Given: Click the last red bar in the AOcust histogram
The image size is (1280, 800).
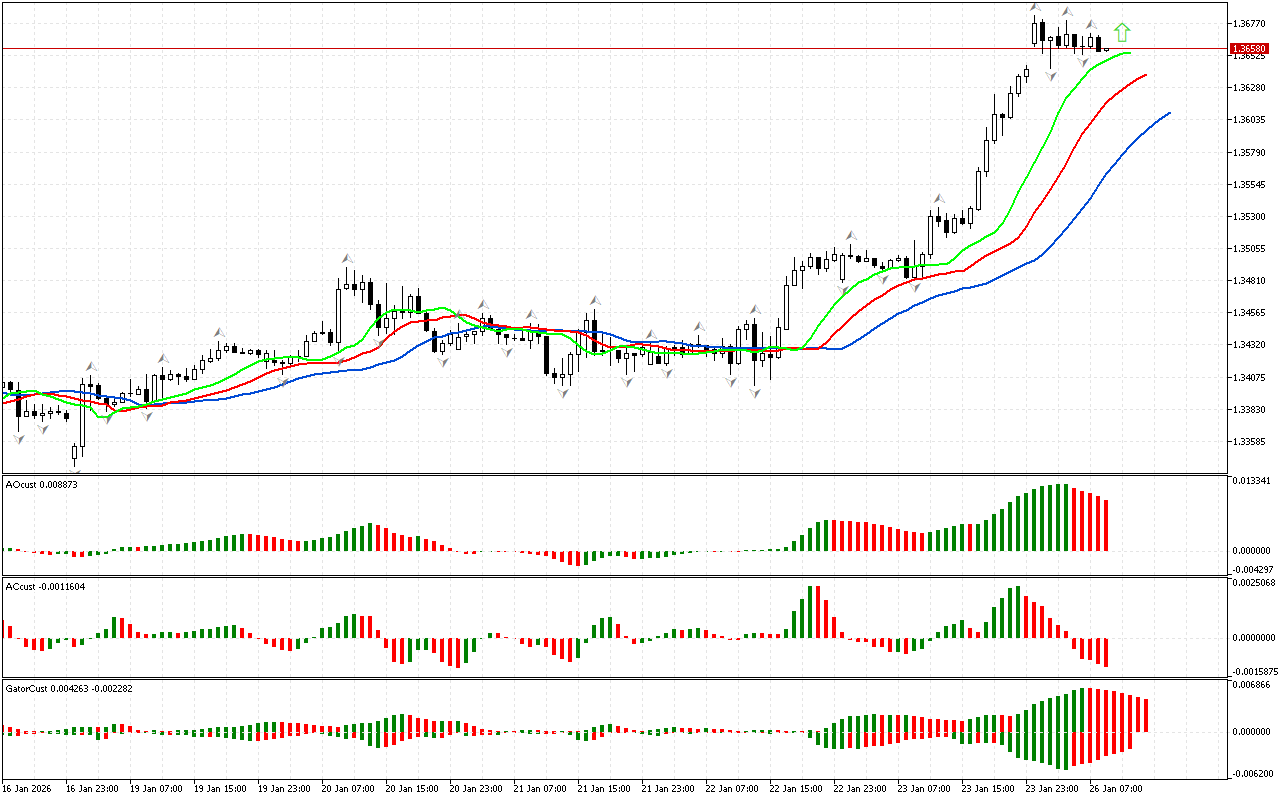Looking at the screenshot, I should pos(1106,525).
